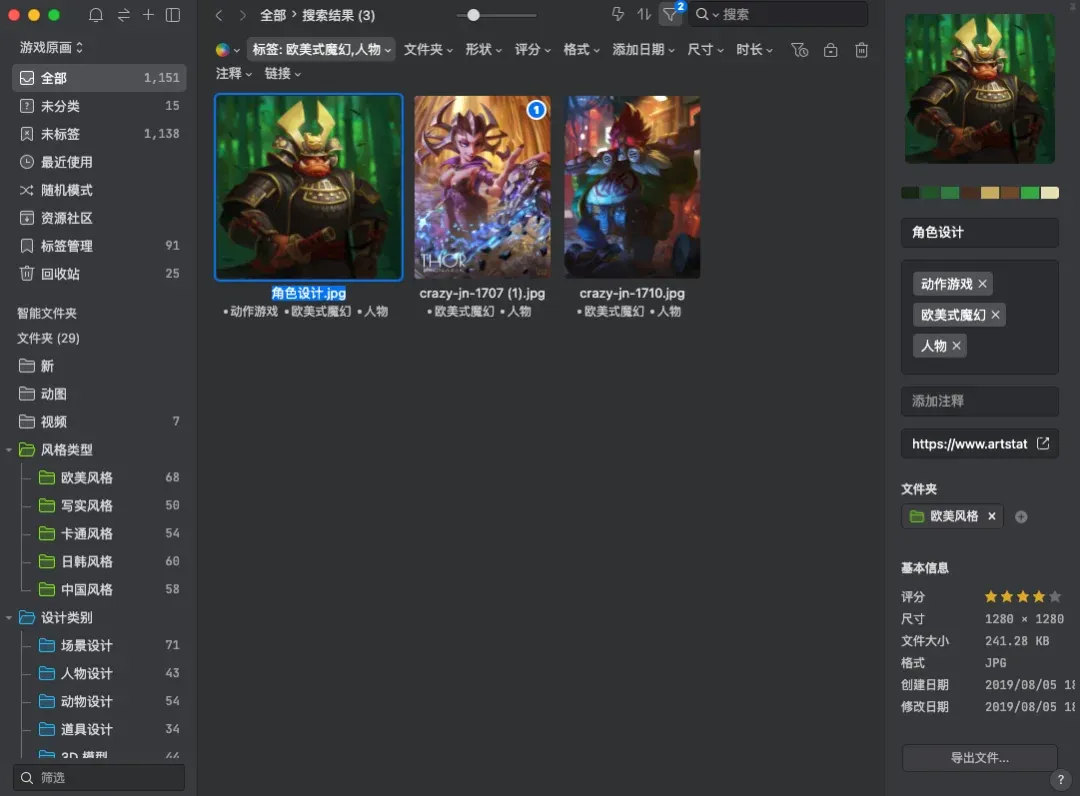Image resolution: width=1080 pixels, height=796 pixels.
Task: Click the lock filter icon
Action: point(831,50)
